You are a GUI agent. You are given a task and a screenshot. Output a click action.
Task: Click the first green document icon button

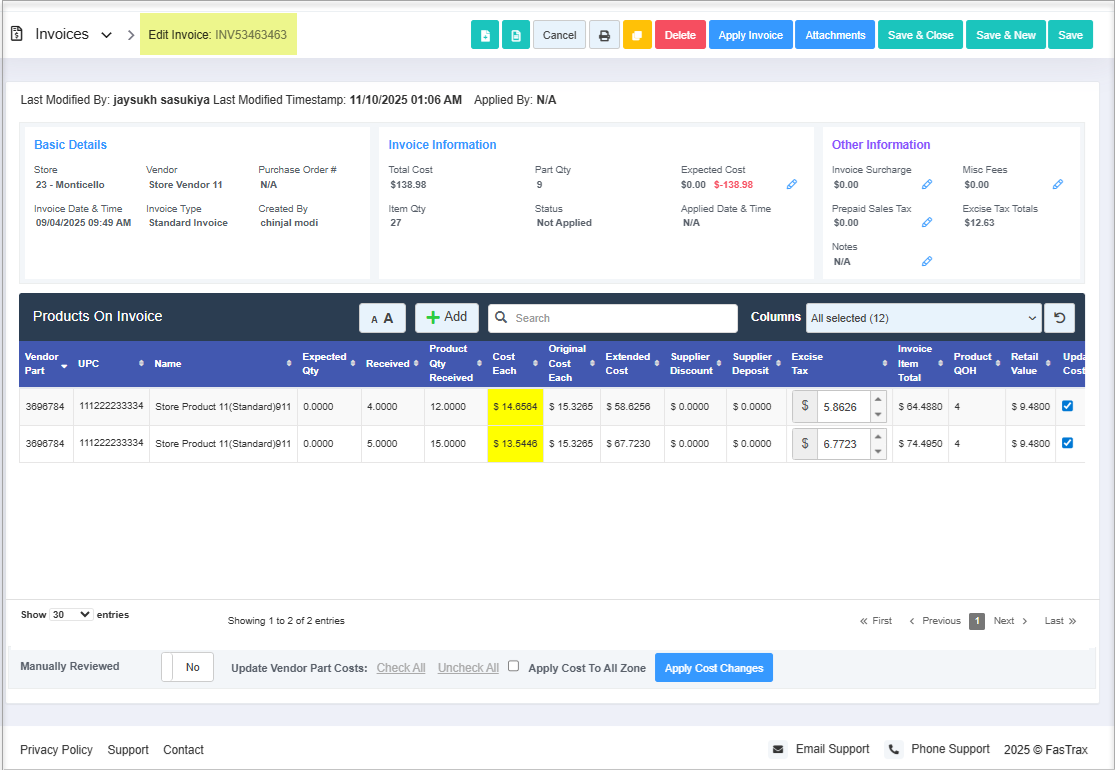point(485,35)
